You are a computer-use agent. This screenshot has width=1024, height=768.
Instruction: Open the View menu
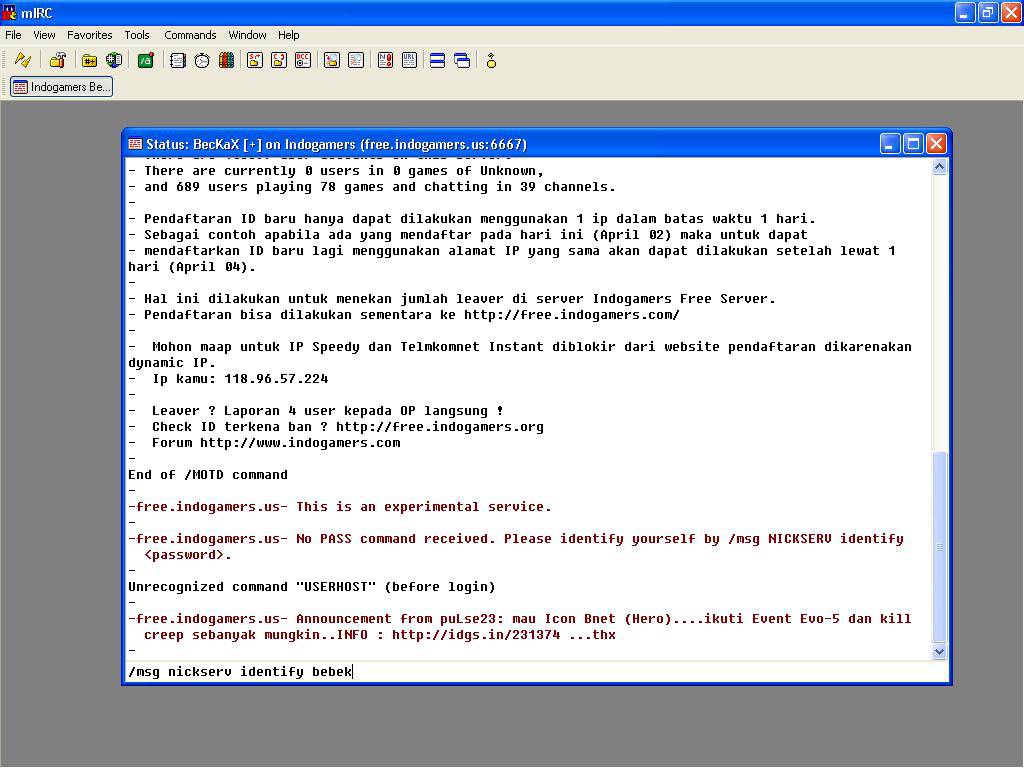click(44, 35)
